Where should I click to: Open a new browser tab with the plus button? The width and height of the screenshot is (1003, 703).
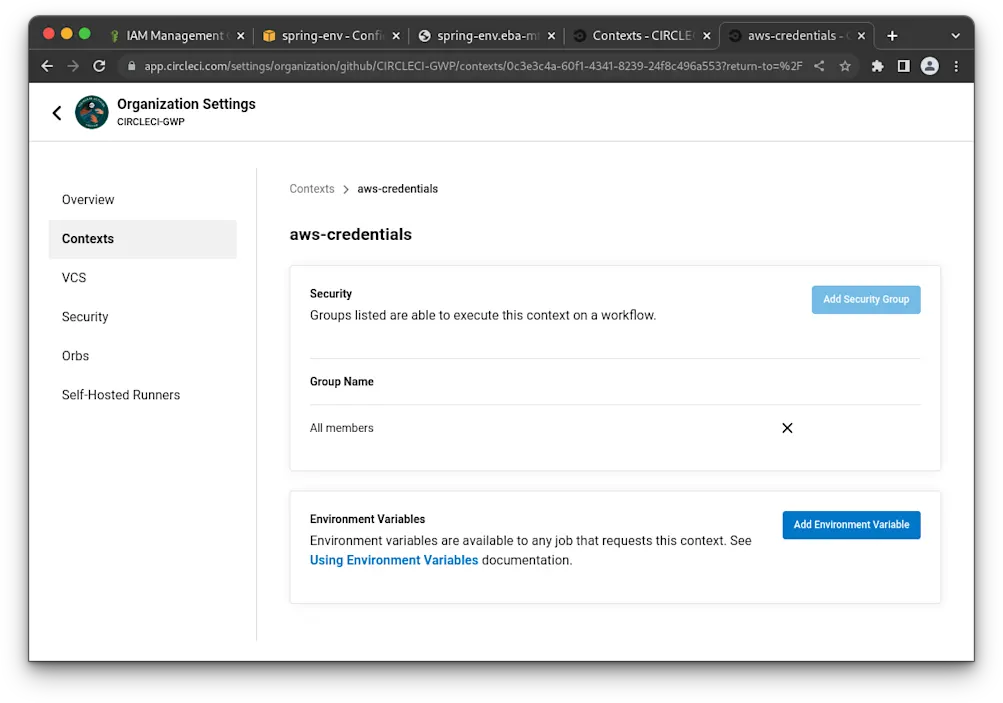891,35
